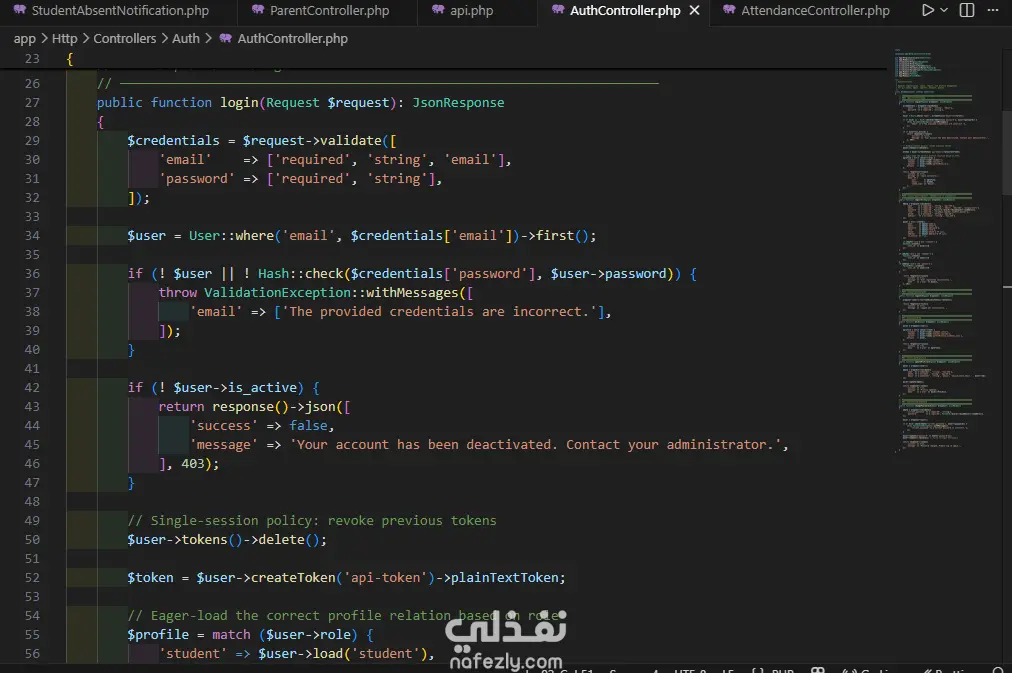Click 'validate' method call on line 29
Screen dimensions: 1012x673
350,141
